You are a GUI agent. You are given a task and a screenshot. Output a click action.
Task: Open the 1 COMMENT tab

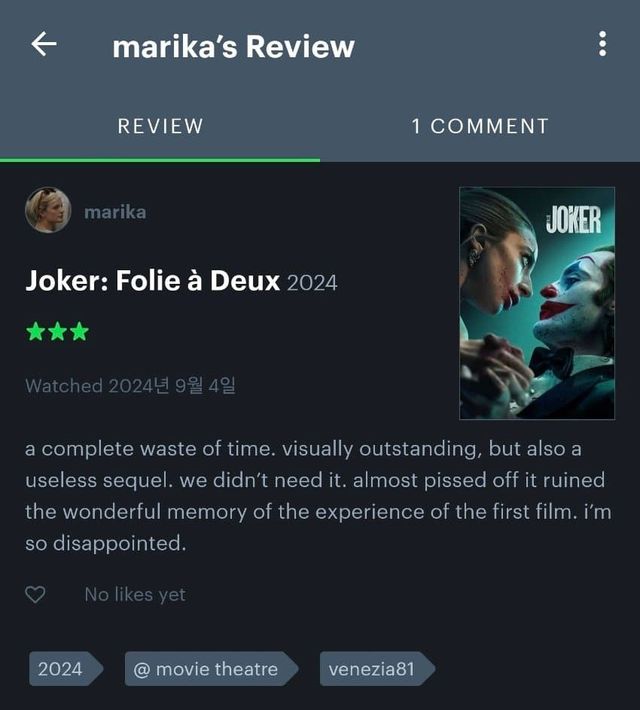480,126
